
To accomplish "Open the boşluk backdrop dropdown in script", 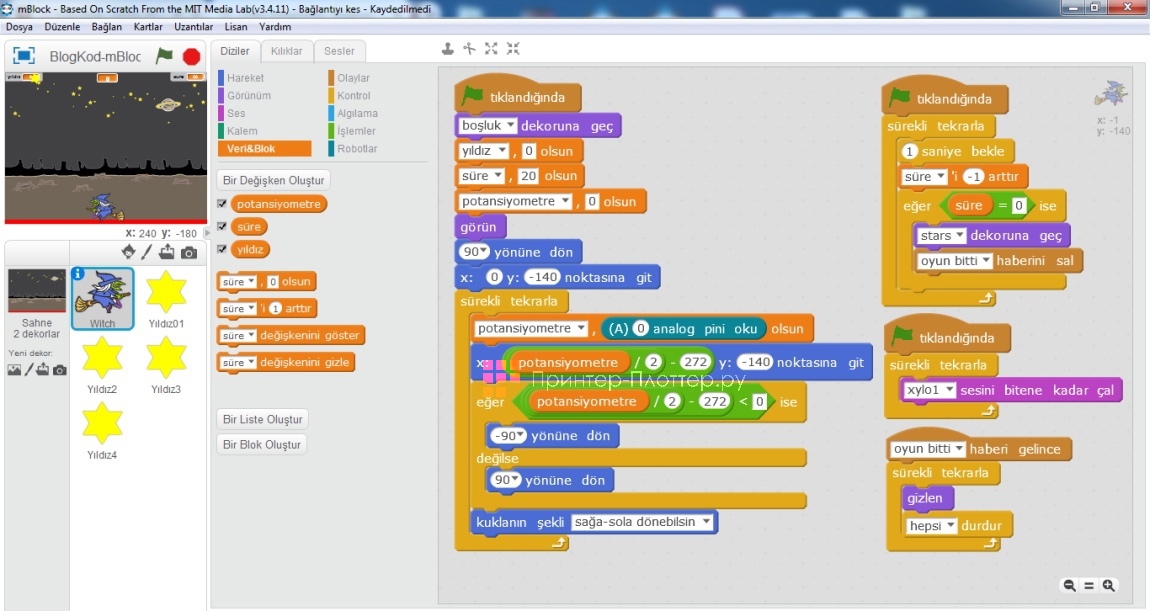I will tap(509, 126).
